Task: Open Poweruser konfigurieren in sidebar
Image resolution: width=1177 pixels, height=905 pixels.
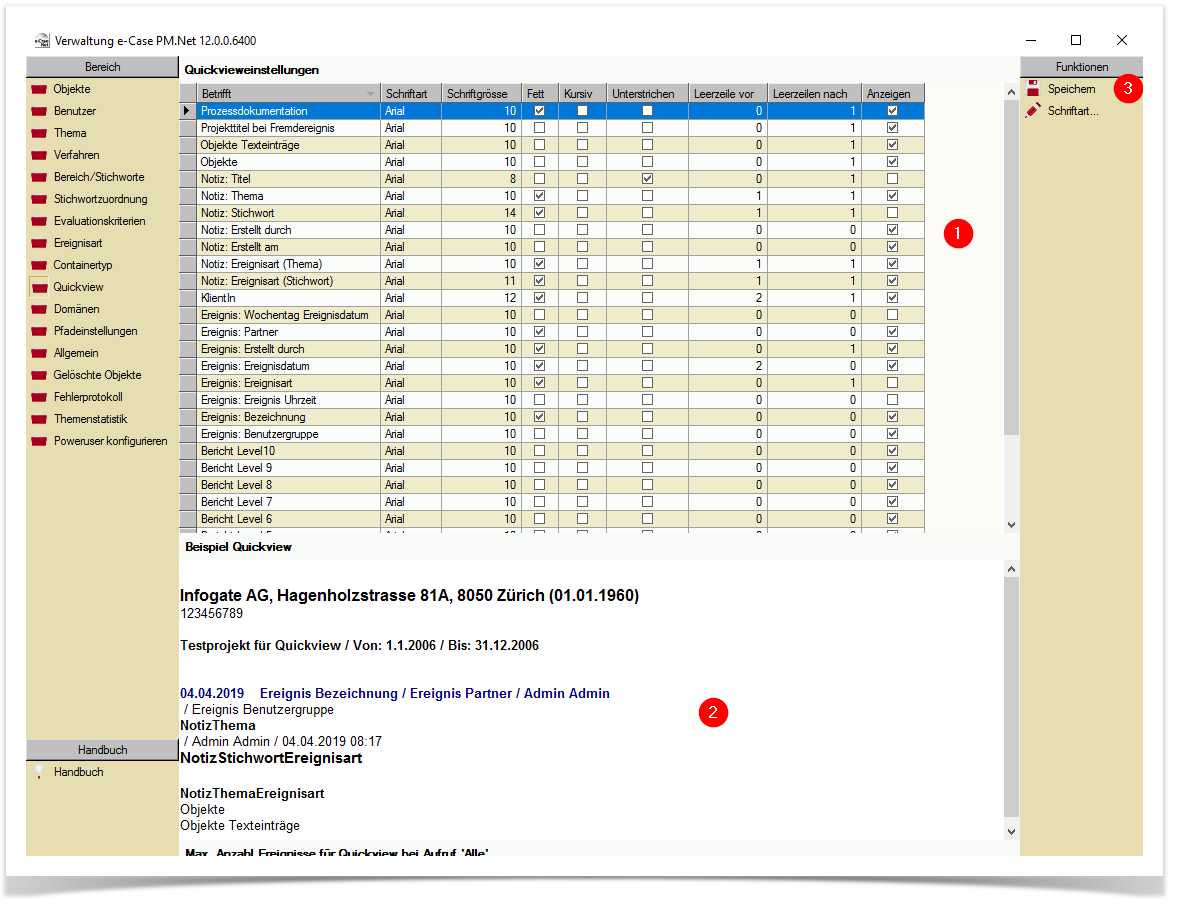Action: [110, 441]
